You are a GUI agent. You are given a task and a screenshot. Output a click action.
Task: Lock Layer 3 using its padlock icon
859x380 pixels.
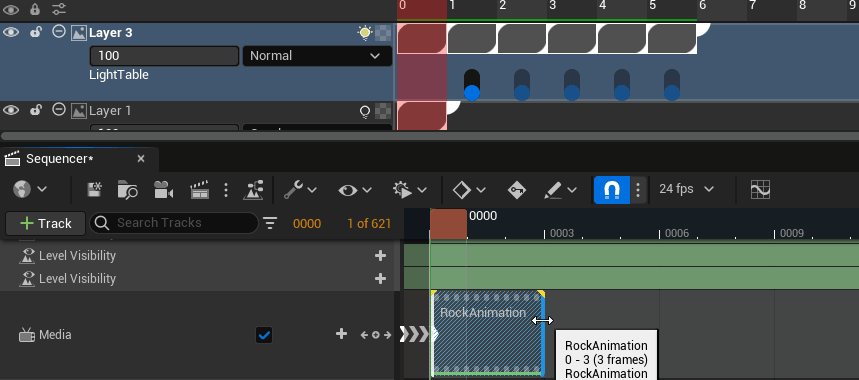36,32
